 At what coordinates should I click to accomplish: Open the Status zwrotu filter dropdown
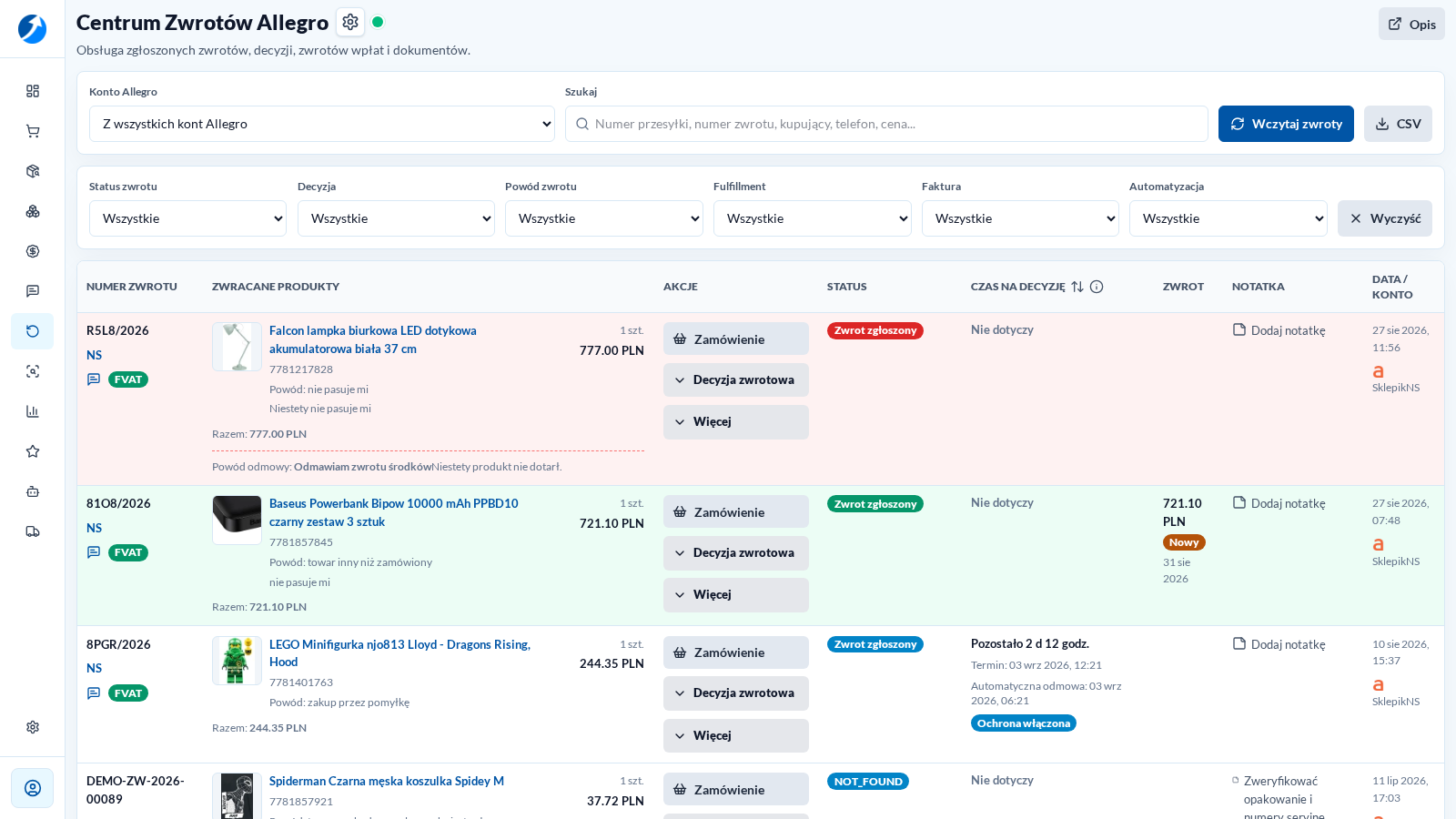pyautogui.click(x=187, y=218)
